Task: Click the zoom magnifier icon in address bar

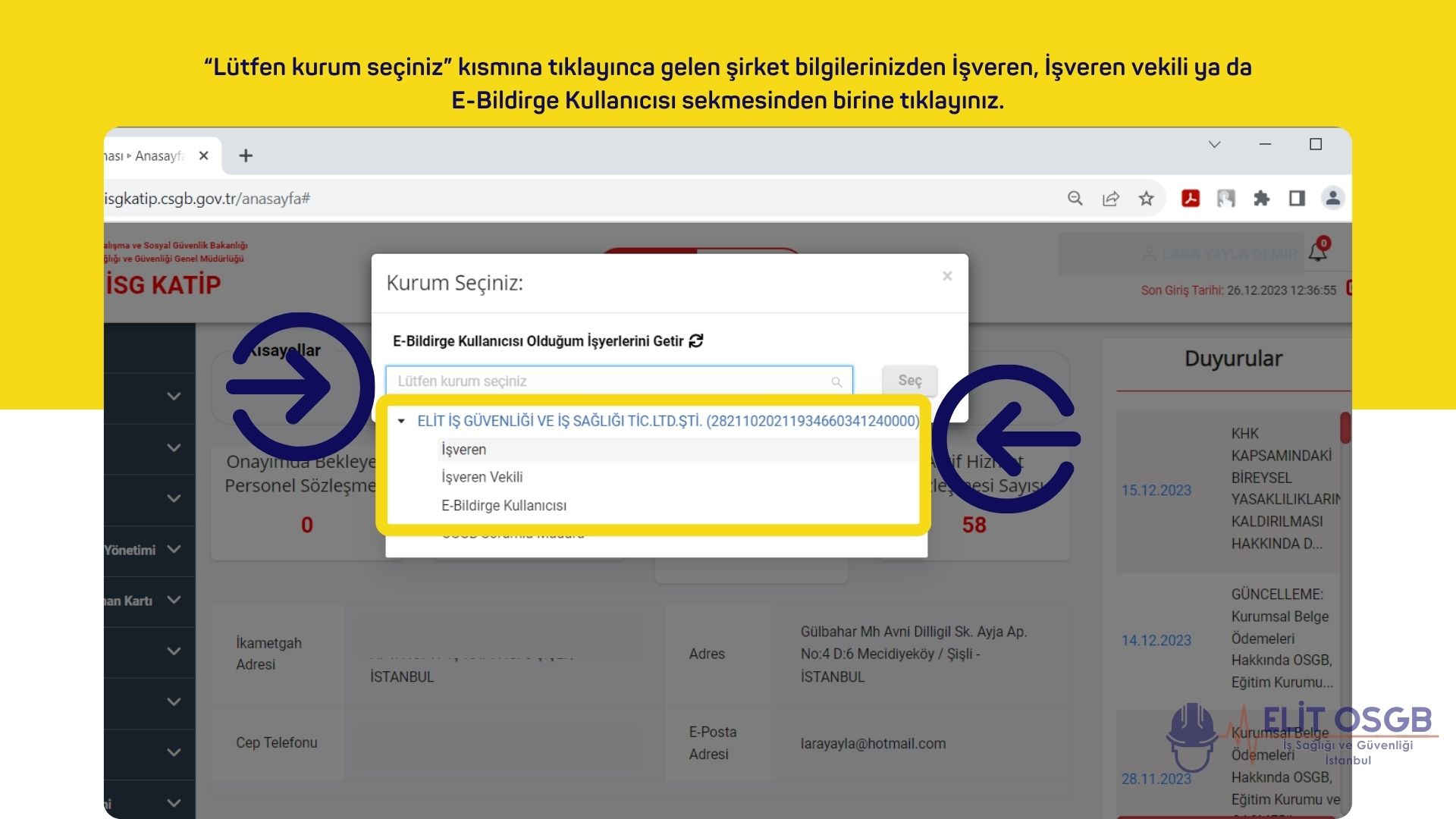Action: 1075,199
